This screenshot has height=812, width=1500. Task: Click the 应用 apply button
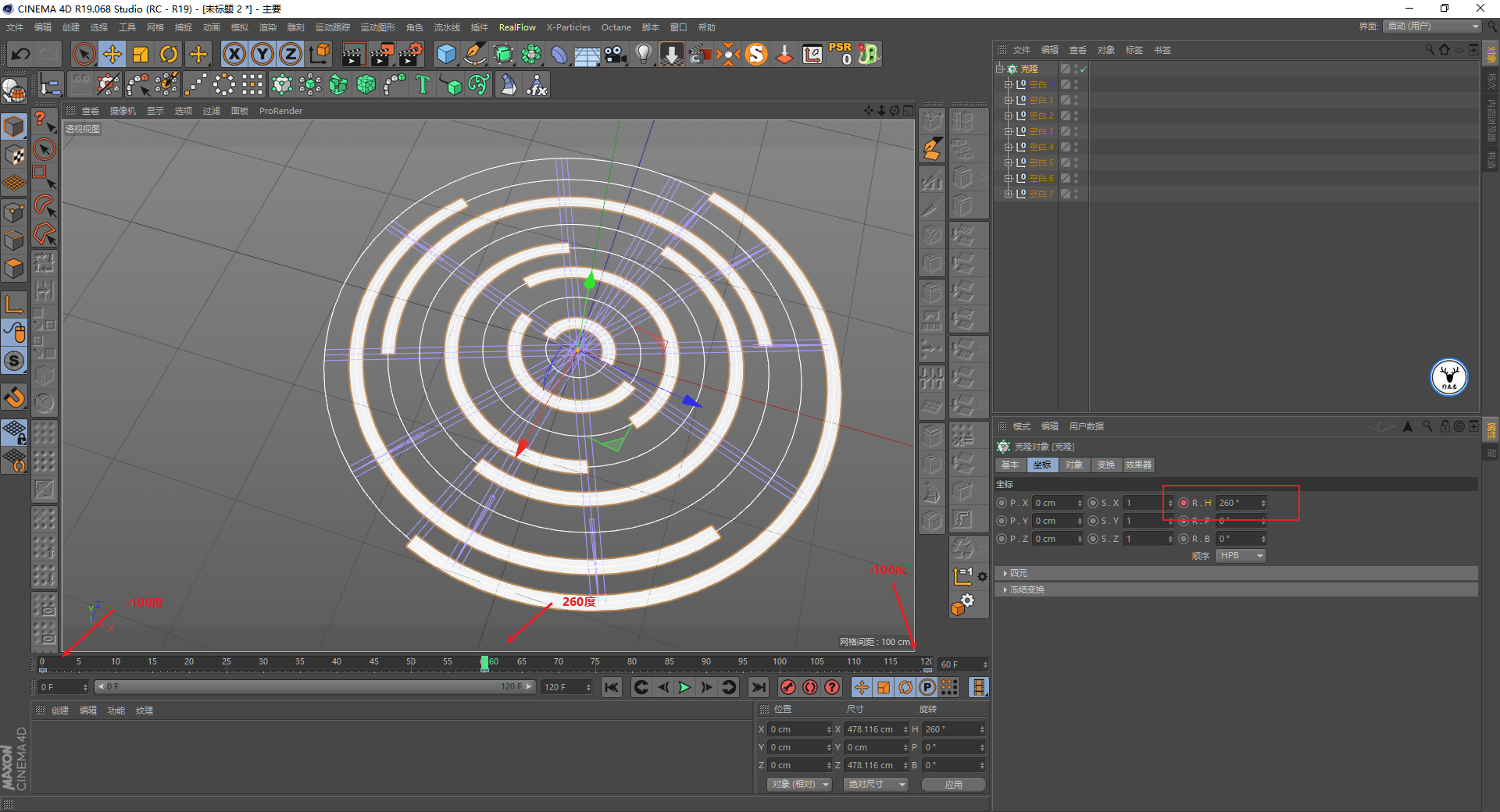(x=954, y=785)
